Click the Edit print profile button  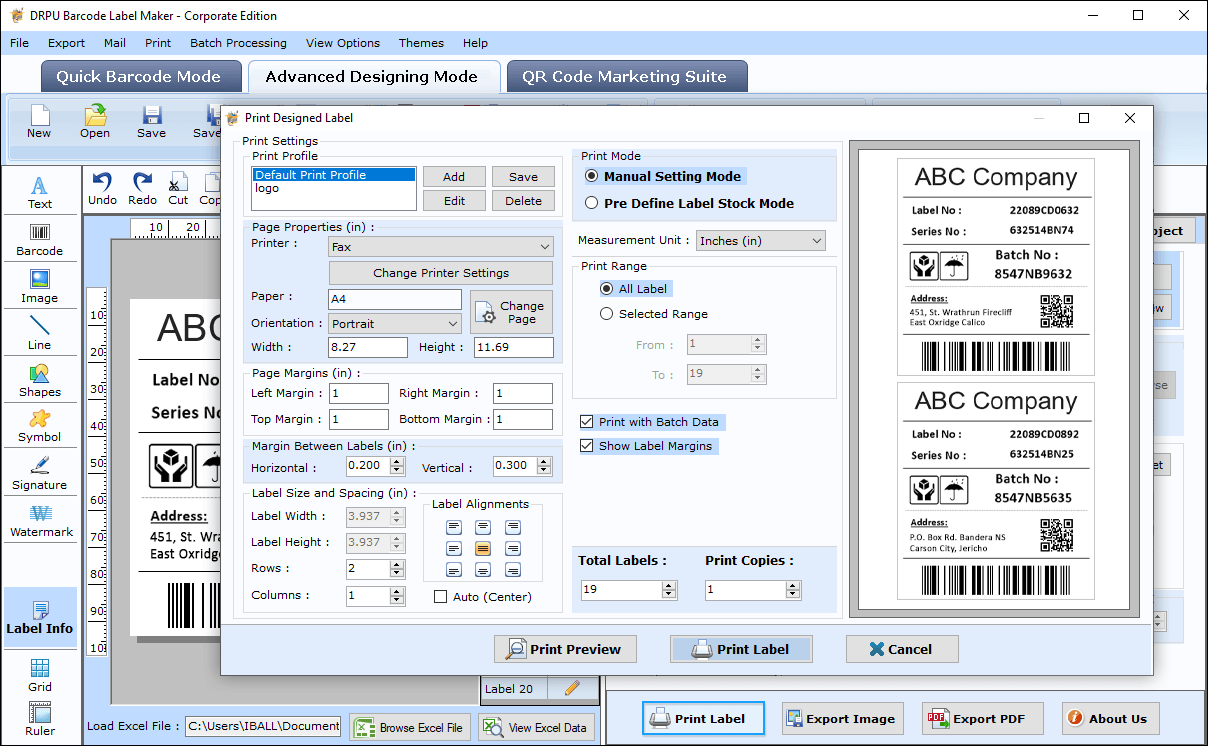[454, 201]
